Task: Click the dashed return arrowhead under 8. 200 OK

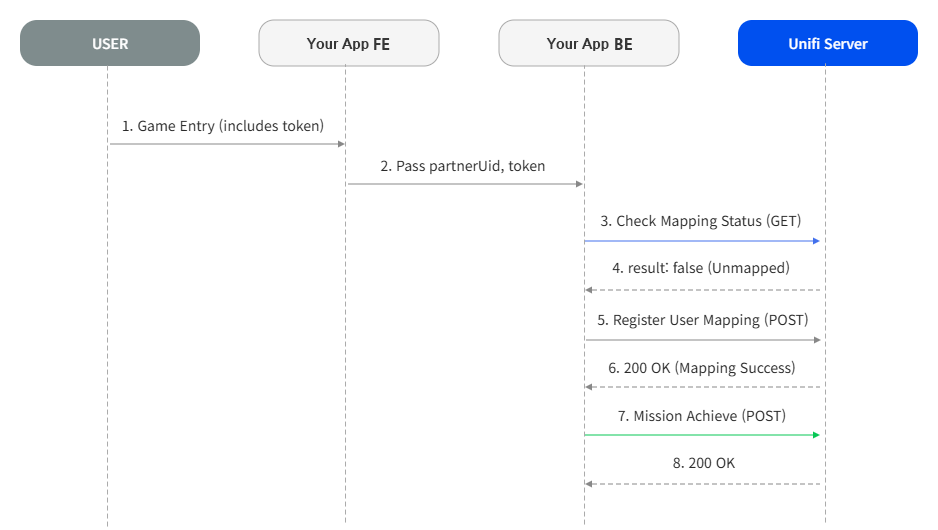Action: 589,484
